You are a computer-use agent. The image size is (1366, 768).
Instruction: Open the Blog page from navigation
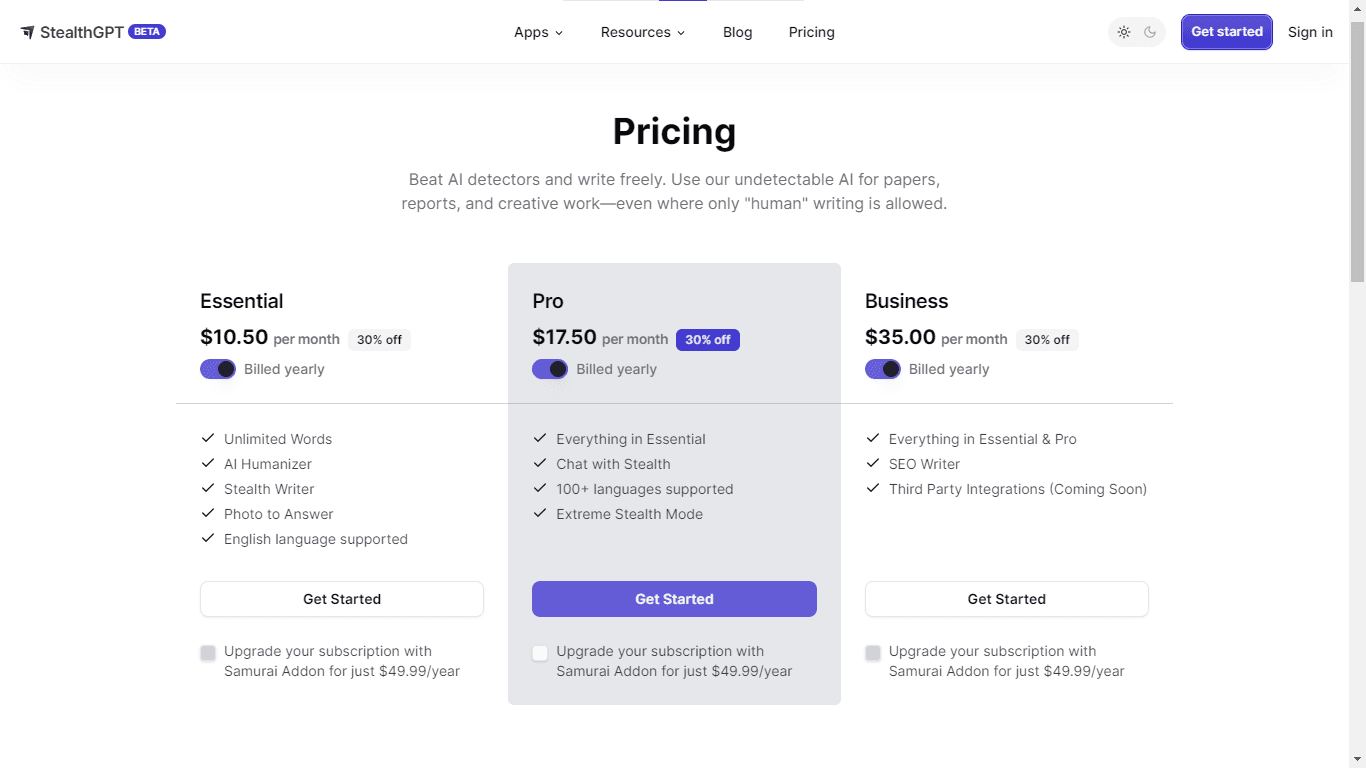point(737,32)
